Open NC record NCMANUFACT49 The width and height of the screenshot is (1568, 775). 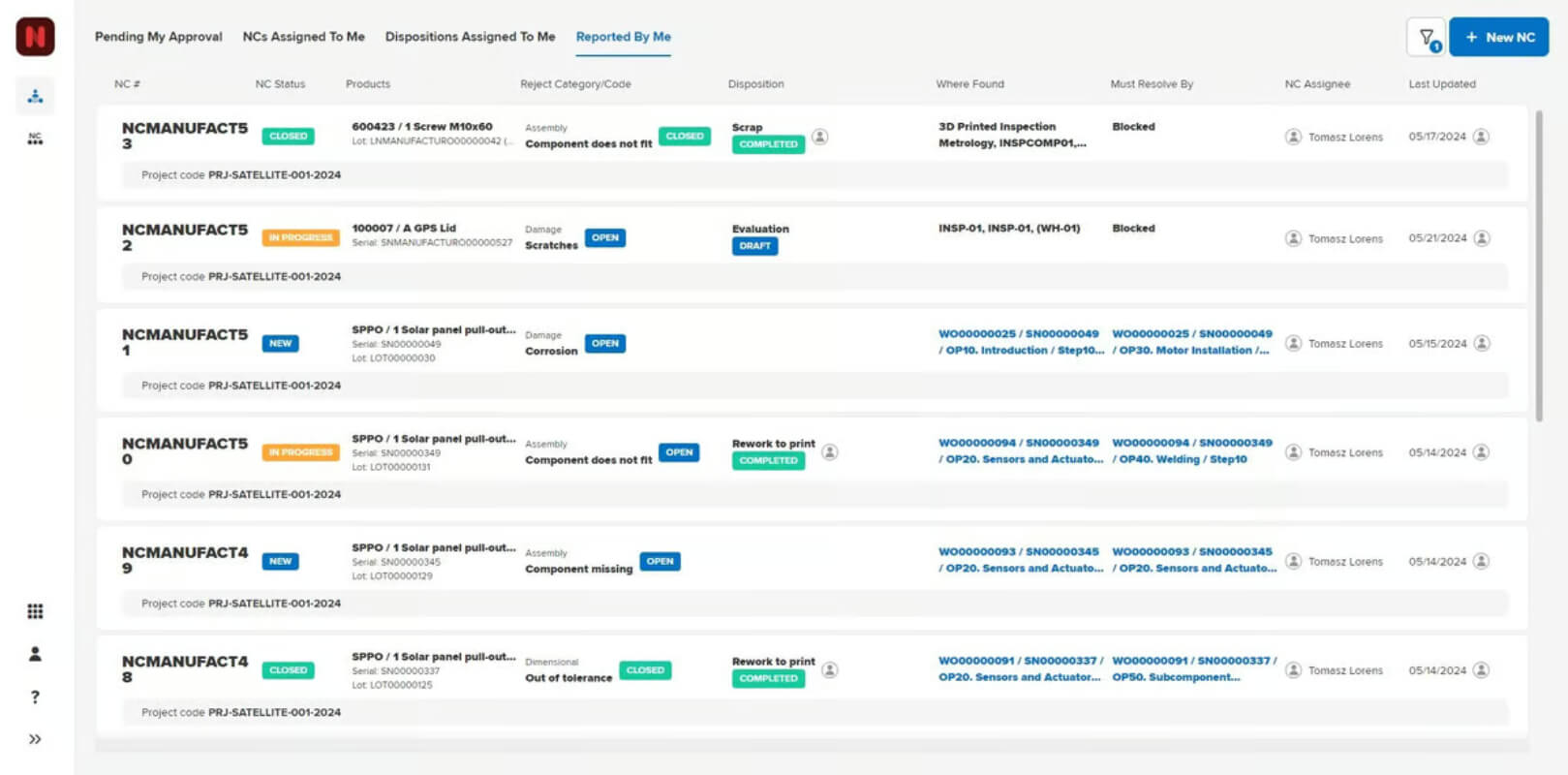[184, 560]
